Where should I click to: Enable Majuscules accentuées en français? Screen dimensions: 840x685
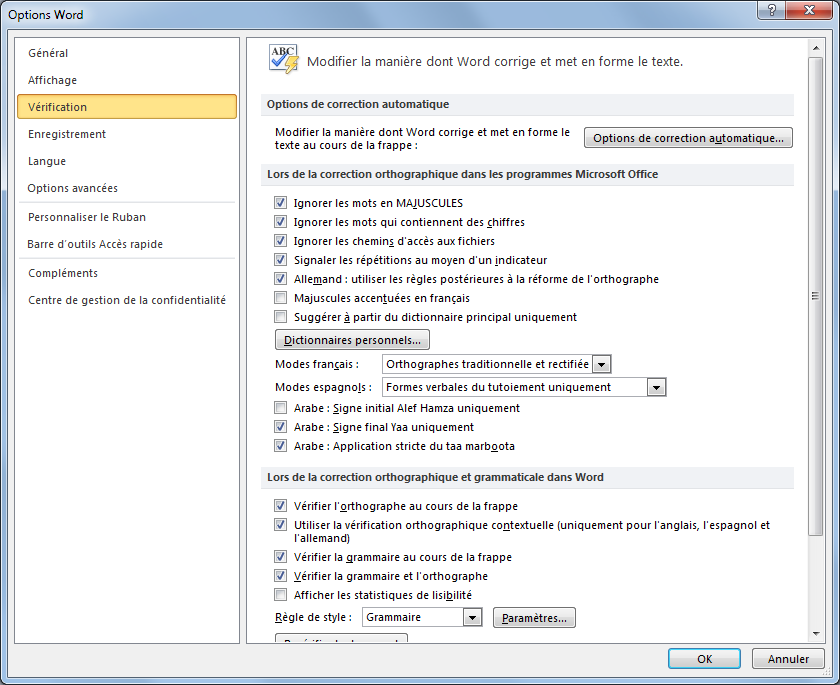(x=280, y=298)
